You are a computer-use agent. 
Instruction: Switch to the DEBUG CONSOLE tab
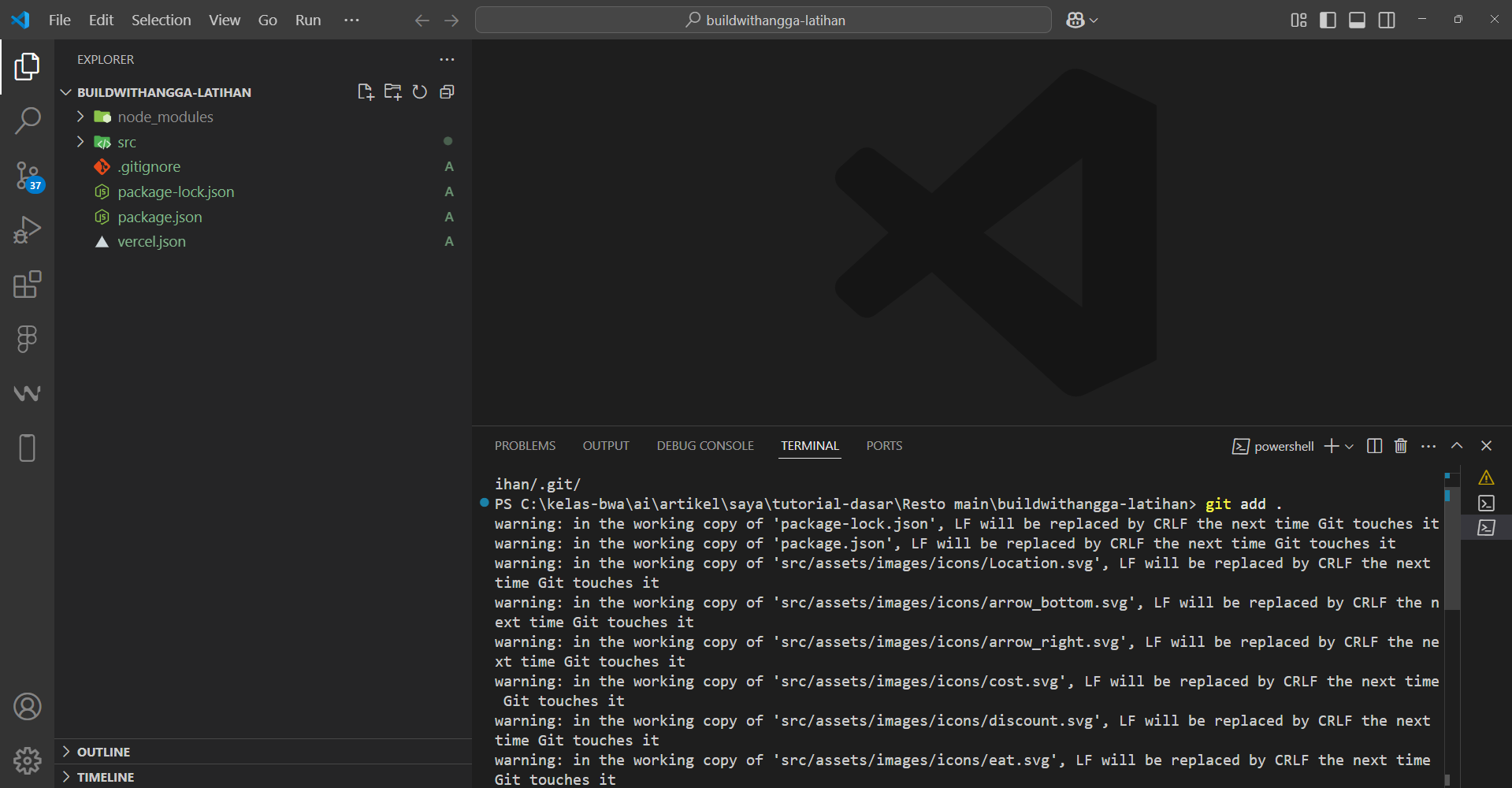coord(705,446)
